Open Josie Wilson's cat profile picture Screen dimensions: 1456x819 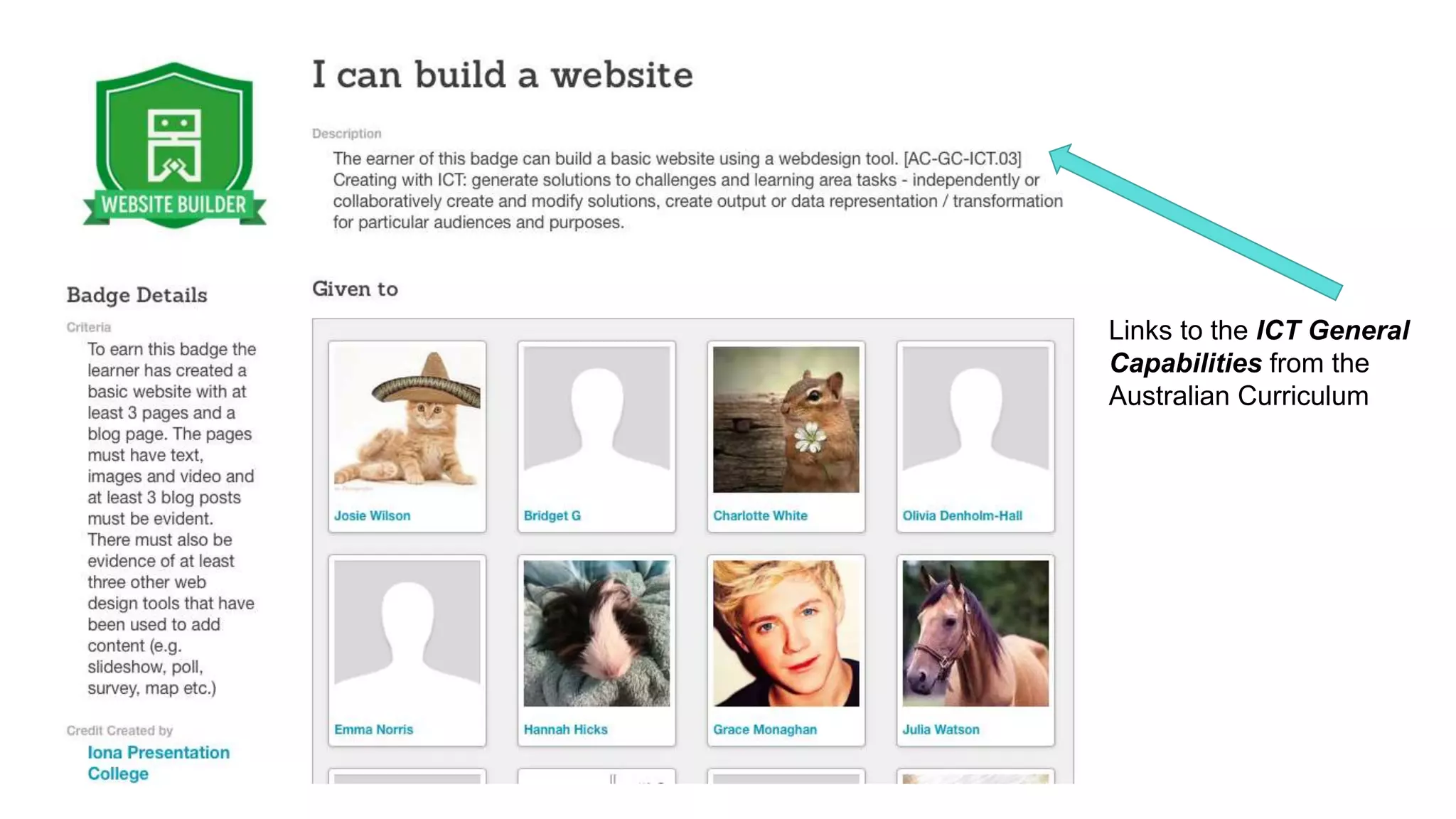click(x=407, y=419)
